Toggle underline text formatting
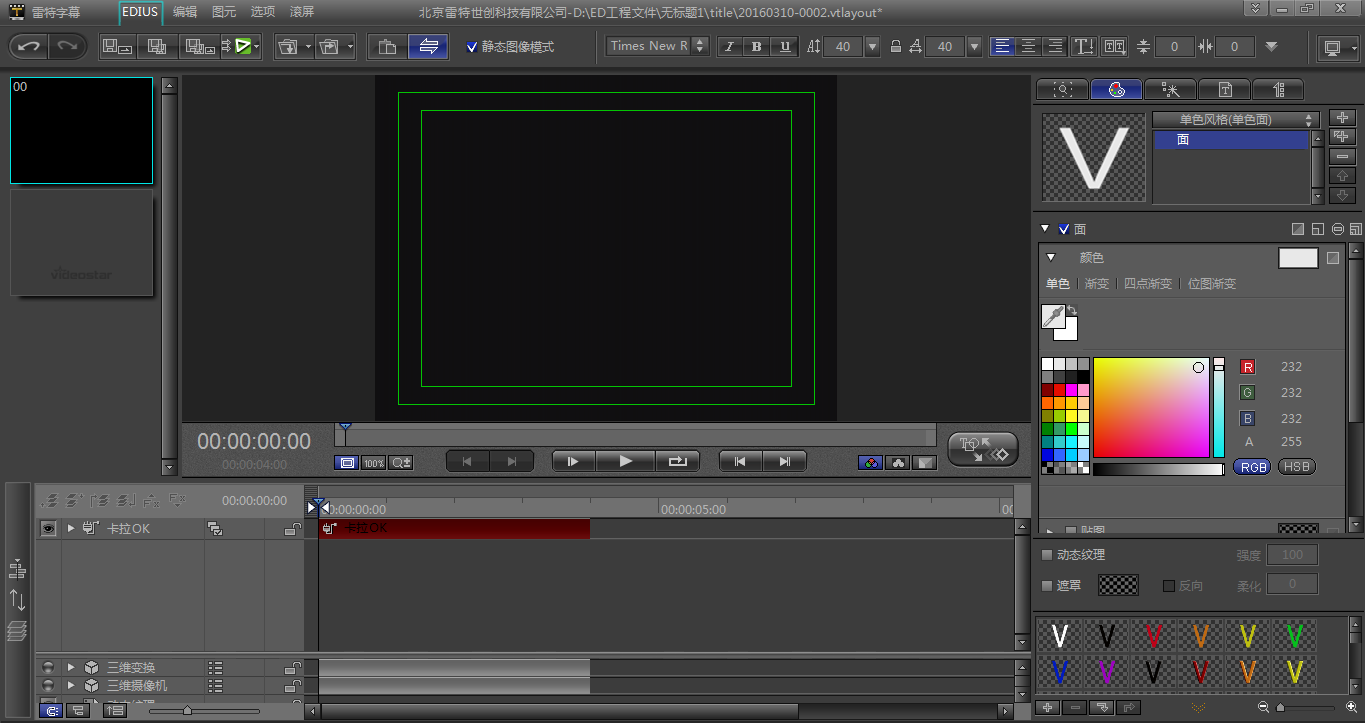The height and width of the screenshot is (723, 1365). pyautogui.click(x=785, y=46)
